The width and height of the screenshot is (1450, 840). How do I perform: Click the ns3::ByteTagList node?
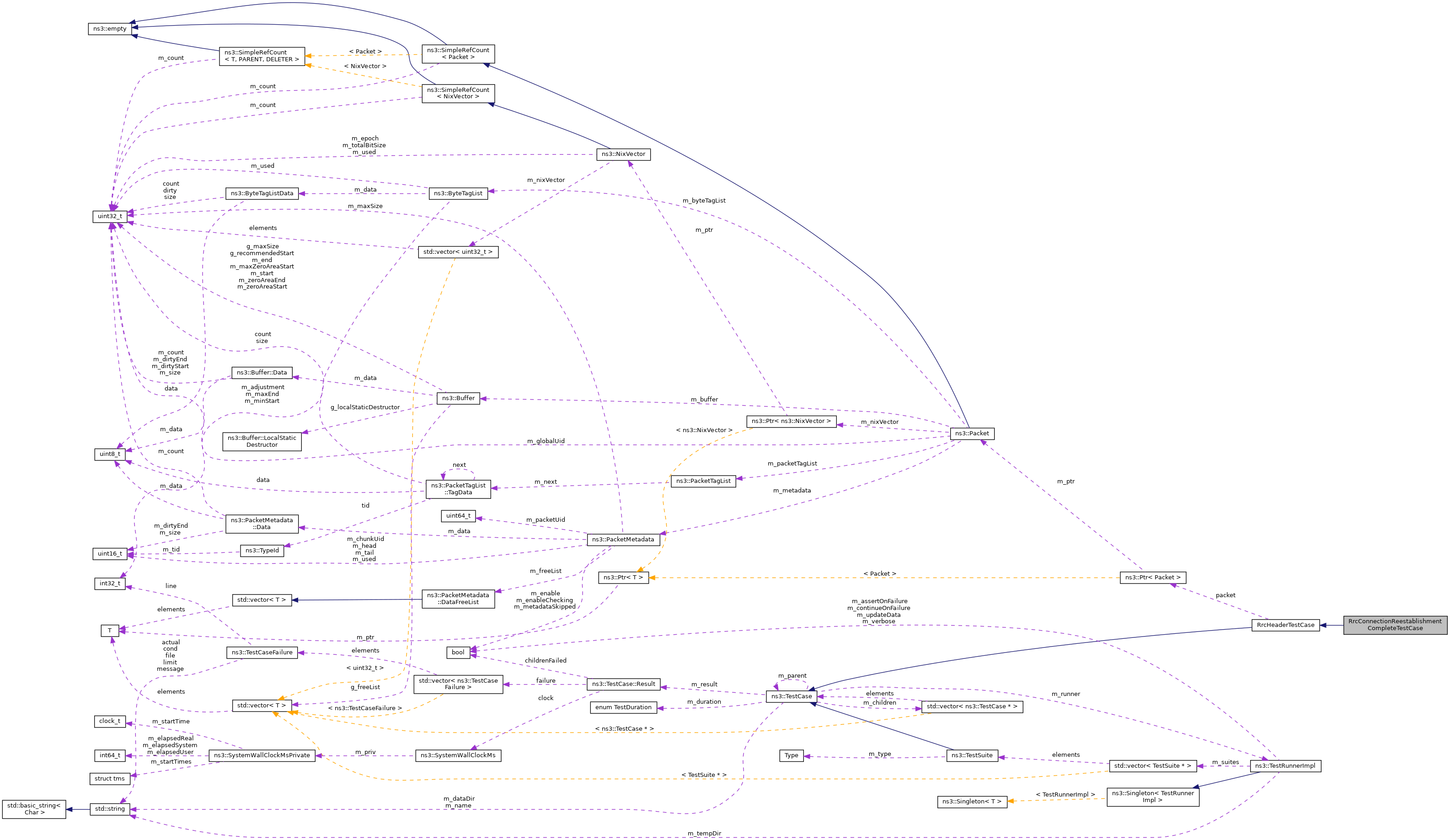458,193
